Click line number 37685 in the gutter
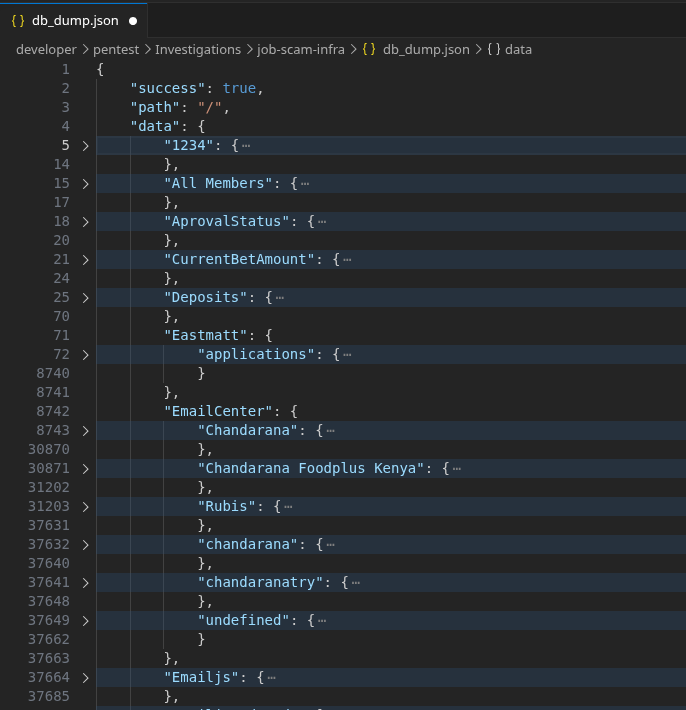This screenshot has height=710, width=686. [x=49, y=697]
